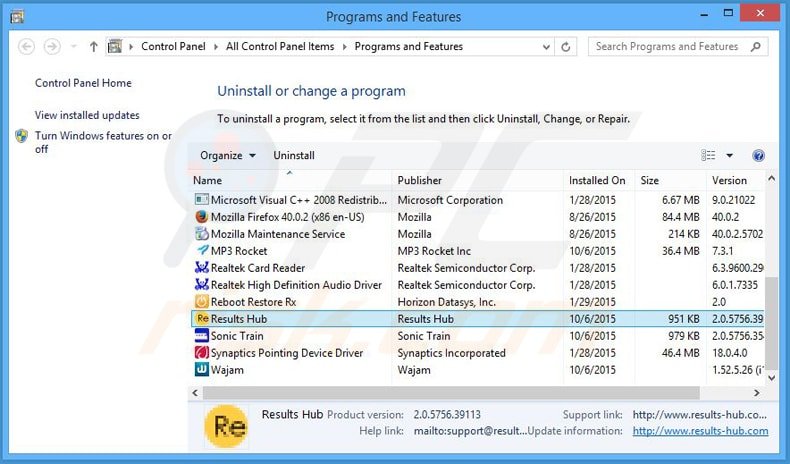Click the large Results Hub details icon
Screen dimensions: 790x464
click(227, 426)
